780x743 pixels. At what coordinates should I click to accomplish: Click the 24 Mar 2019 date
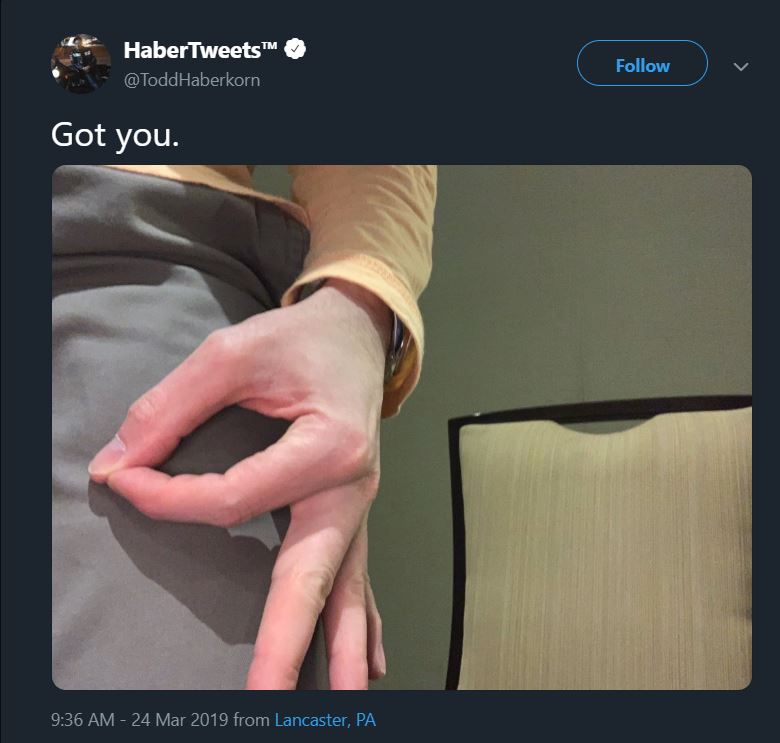[180, 720]
